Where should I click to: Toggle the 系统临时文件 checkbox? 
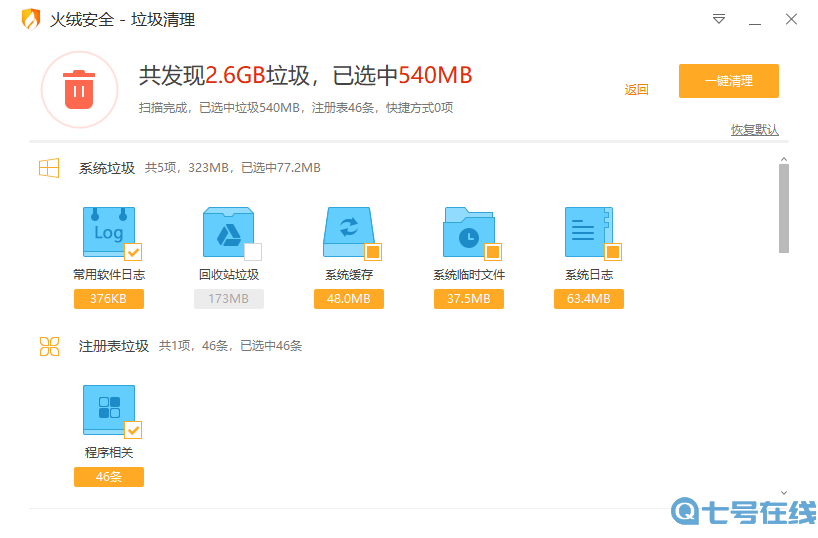click(493, 252)
